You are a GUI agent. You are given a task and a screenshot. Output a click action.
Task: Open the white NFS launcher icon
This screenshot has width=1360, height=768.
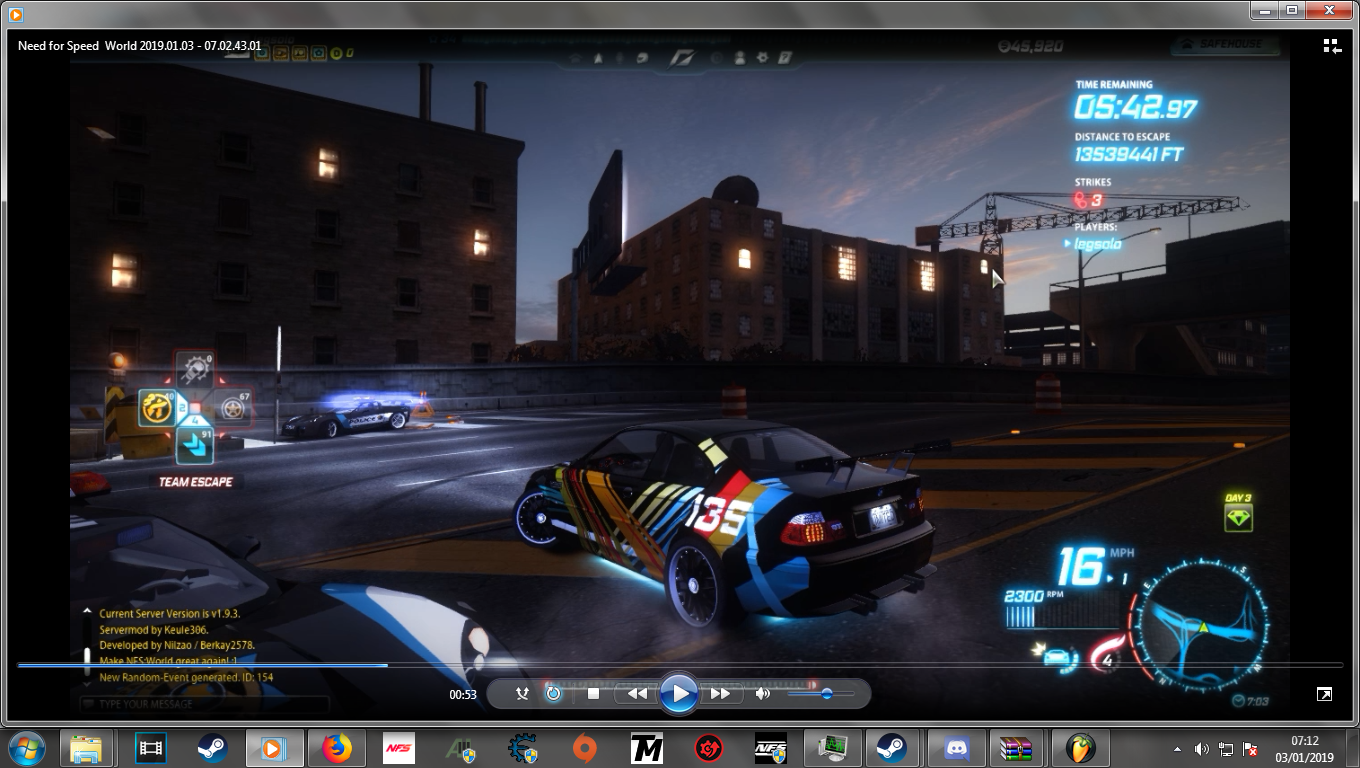(x=398, y=748)
